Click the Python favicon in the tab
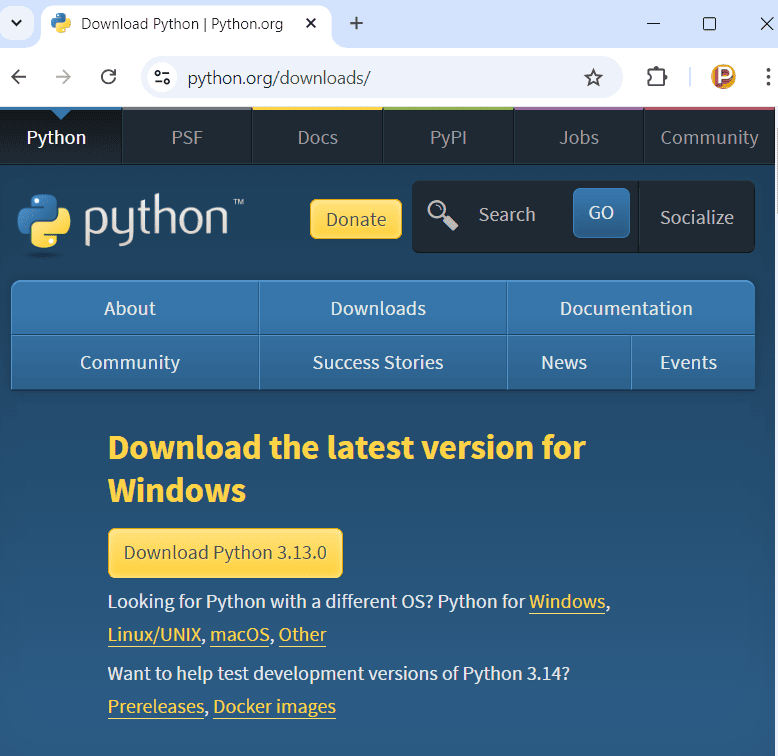Viewport: 778px width, 756px height. coord(61,23)
